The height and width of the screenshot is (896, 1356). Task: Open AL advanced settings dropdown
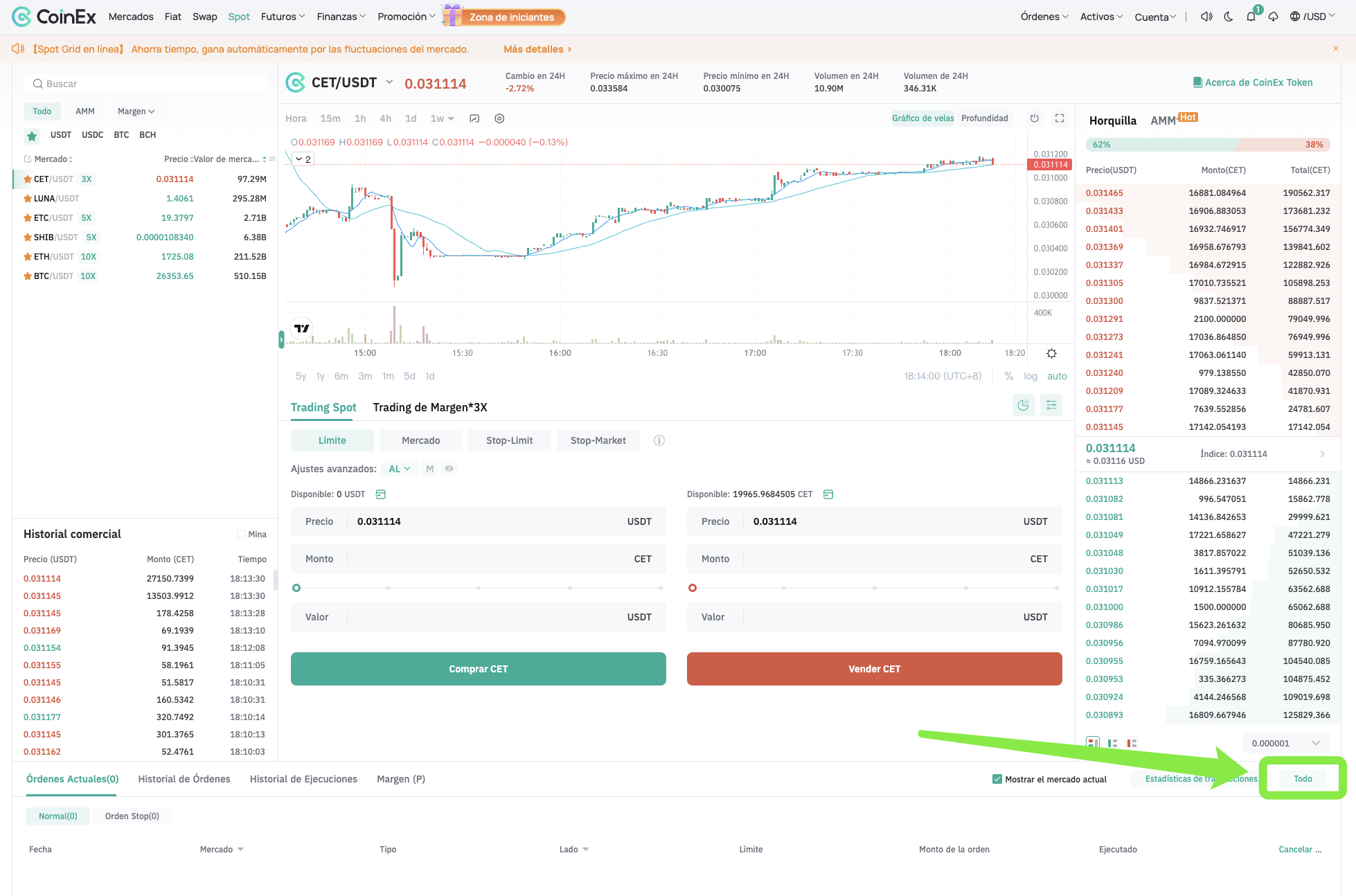[400, 469]
